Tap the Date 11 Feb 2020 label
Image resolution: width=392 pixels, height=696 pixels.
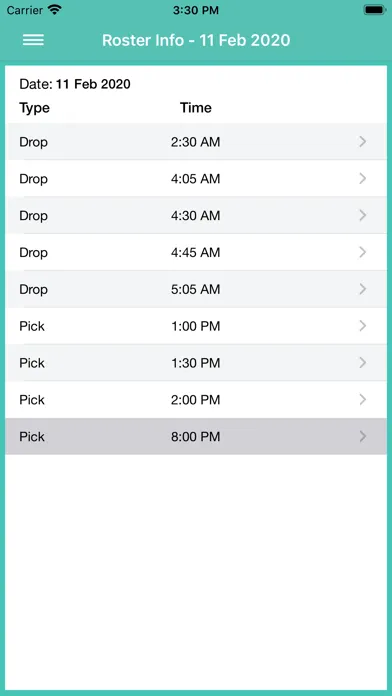pos(75,84)
